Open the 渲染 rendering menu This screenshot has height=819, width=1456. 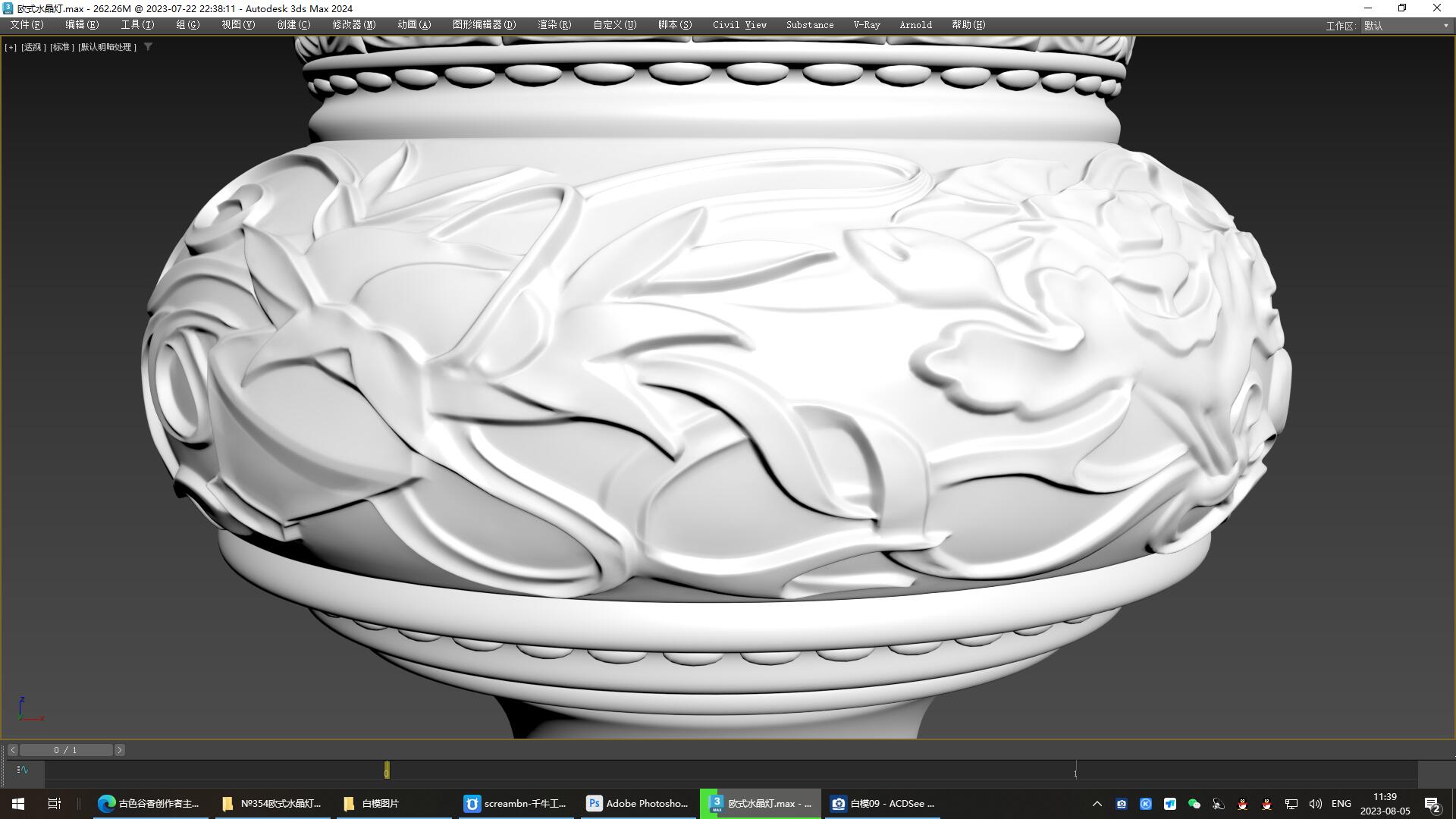pyautogui.click(x=554, y=25)
